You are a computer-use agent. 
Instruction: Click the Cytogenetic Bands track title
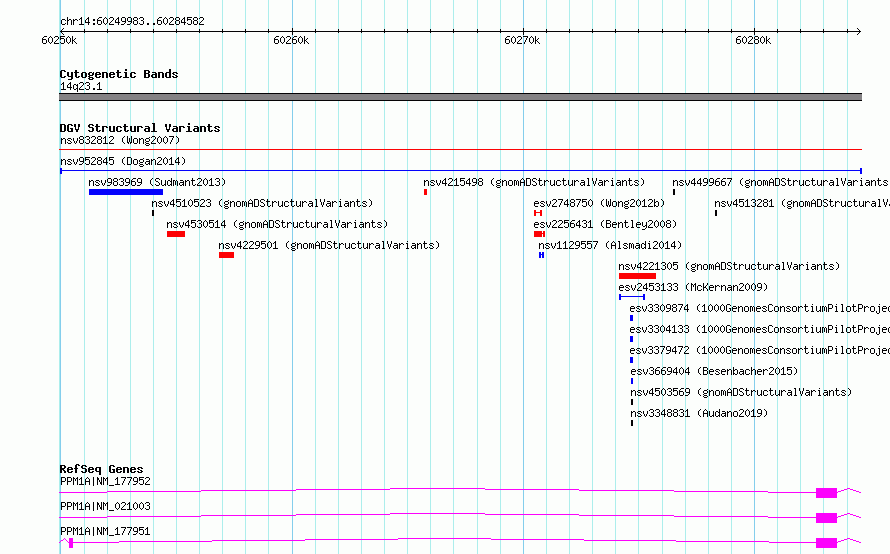coord(119,74)
